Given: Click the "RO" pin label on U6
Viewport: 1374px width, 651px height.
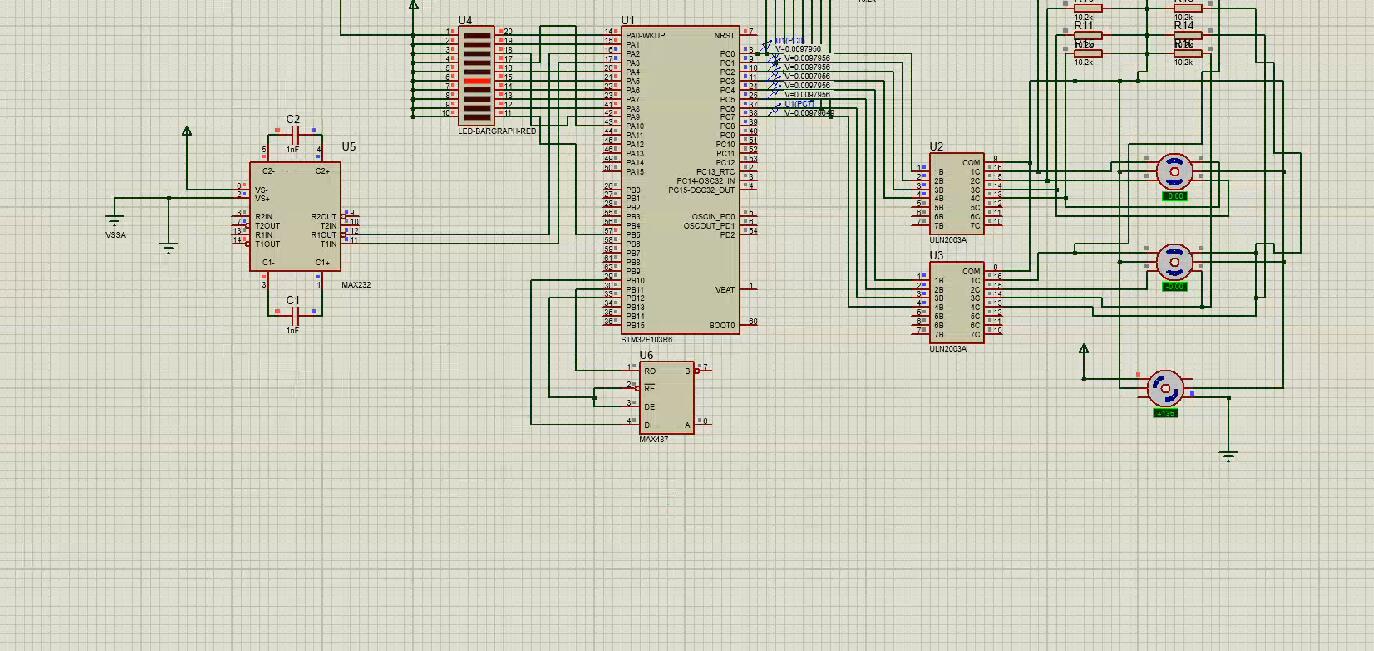Looking at the screenshot, I should (651, 371).
